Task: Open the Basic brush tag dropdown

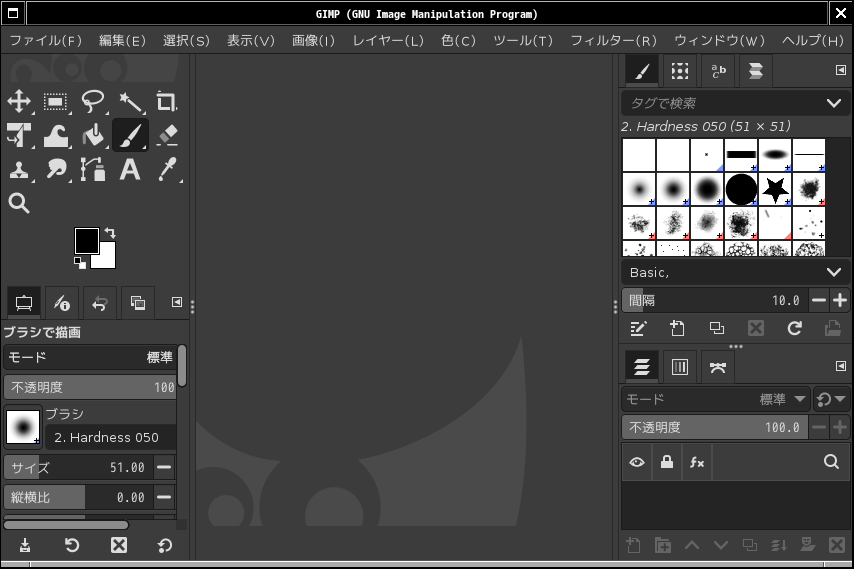Action: [x=833, y=272]
